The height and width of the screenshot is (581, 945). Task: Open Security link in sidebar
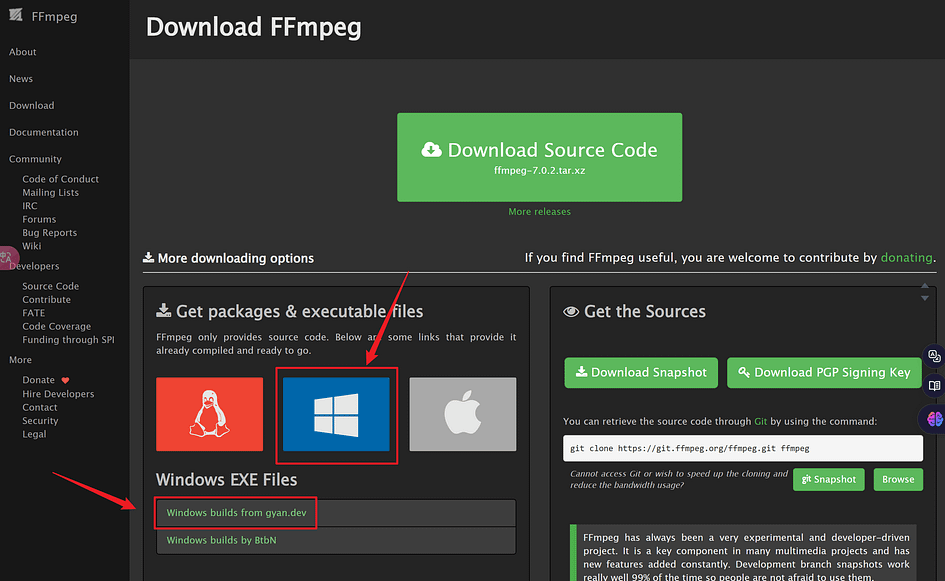pos(40,421)
